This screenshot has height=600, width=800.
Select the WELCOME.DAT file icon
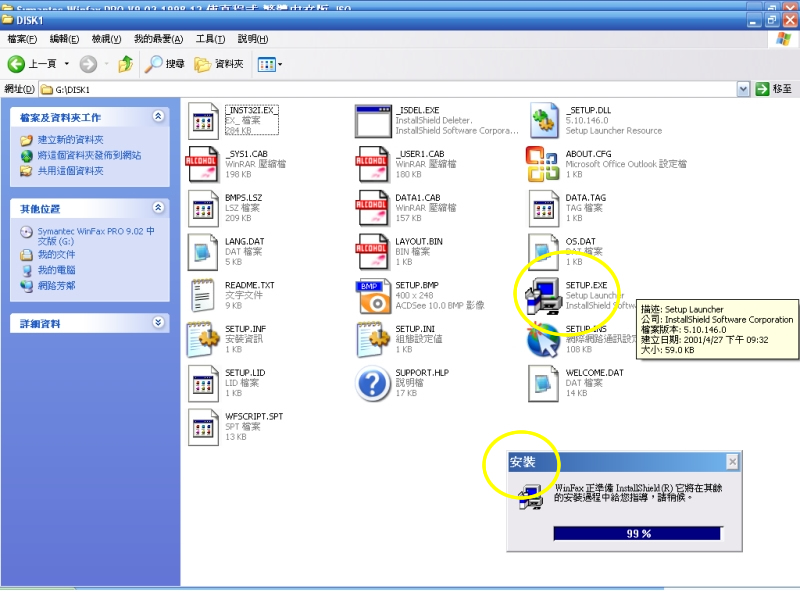[543, 383]
